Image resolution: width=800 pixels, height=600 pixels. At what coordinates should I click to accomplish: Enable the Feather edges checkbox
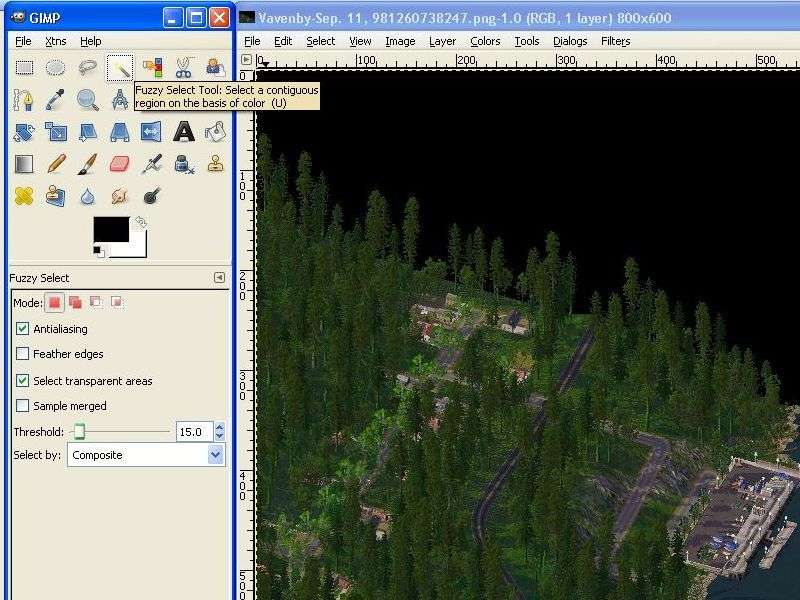(x=22, y=354)
